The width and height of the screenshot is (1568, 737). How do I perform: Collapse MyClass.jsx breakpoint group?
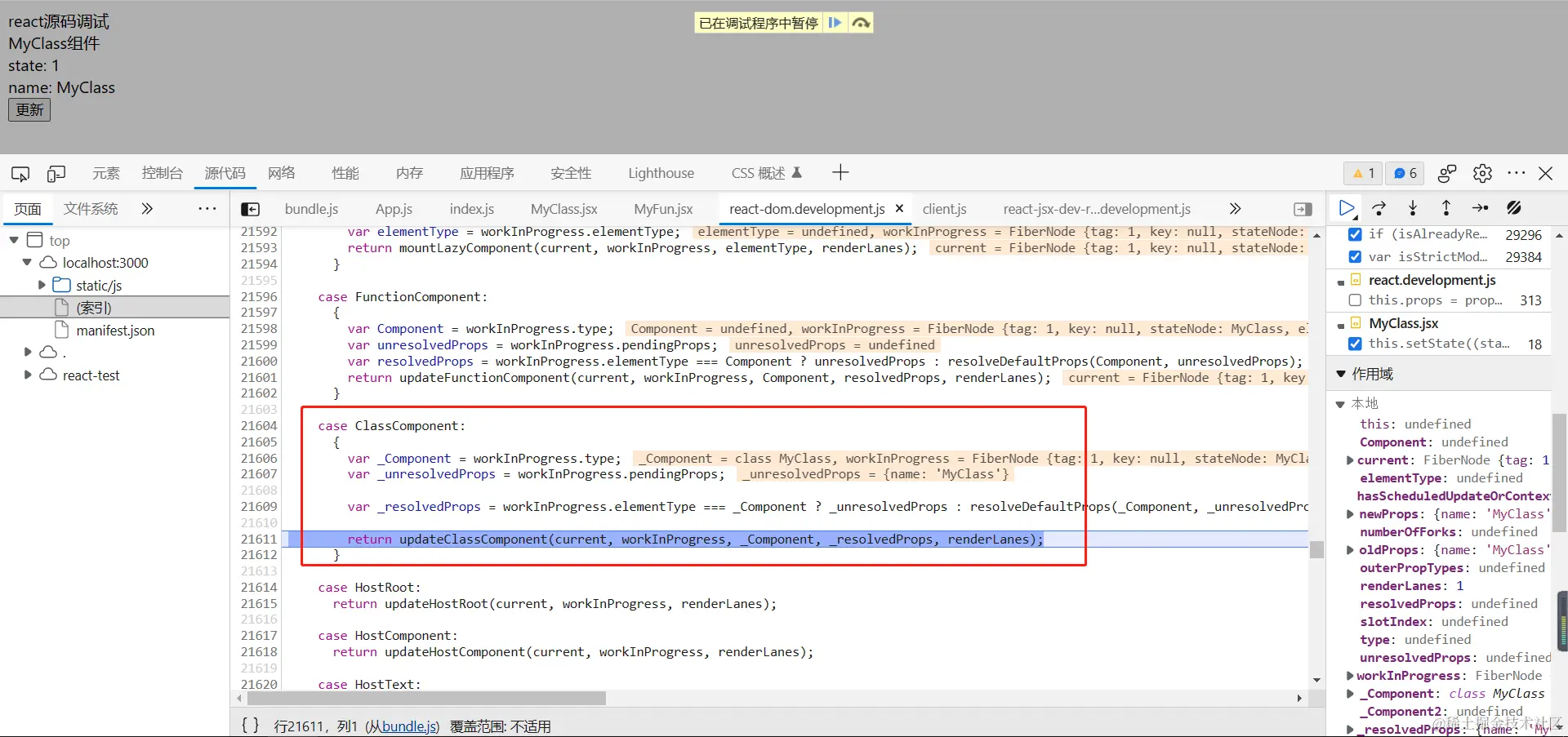1341,326
